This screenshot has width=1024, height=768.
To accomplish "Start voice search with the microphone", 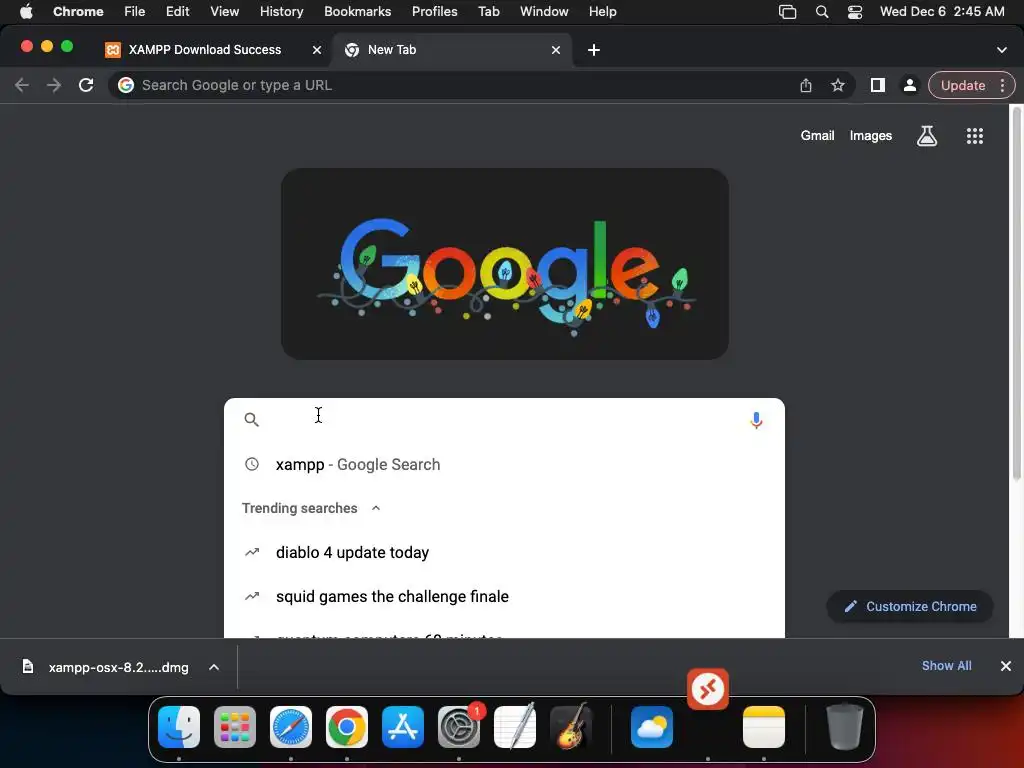I will click(x=756, y=420).
